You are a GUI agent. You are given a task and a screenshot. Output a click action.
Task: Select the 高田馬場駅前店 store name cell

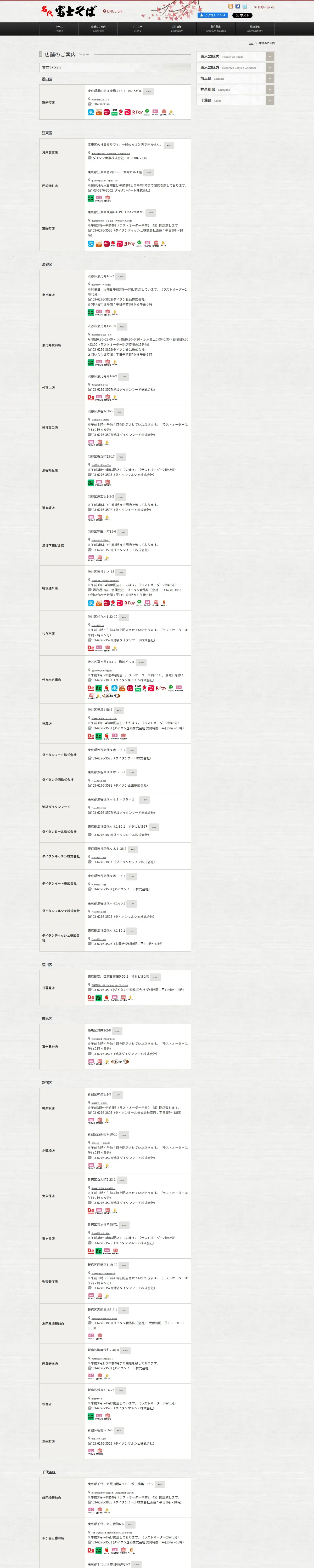coord(62,1324)
